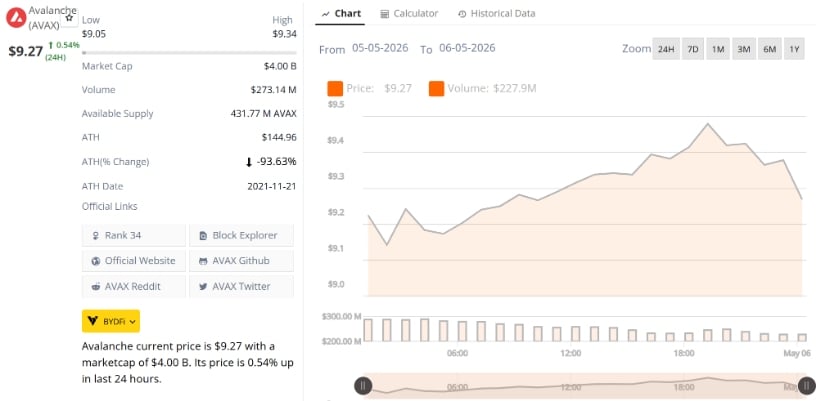This screenshot has height=401, width=825.
Task: Click the AVAX Github icon
Action: (x=203, y=261)
